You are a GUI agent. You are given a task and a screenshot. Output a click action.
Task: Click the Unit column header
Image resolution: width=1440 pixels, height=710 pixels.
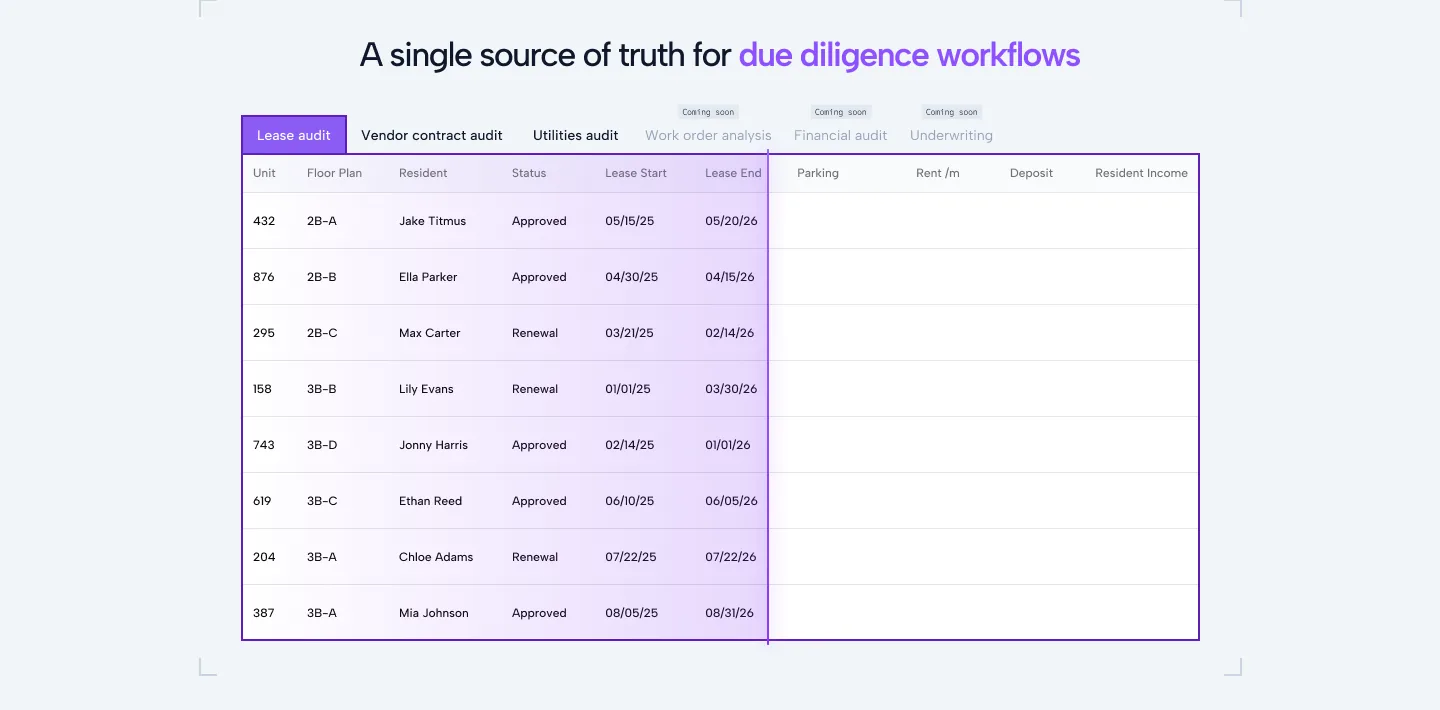264,173
